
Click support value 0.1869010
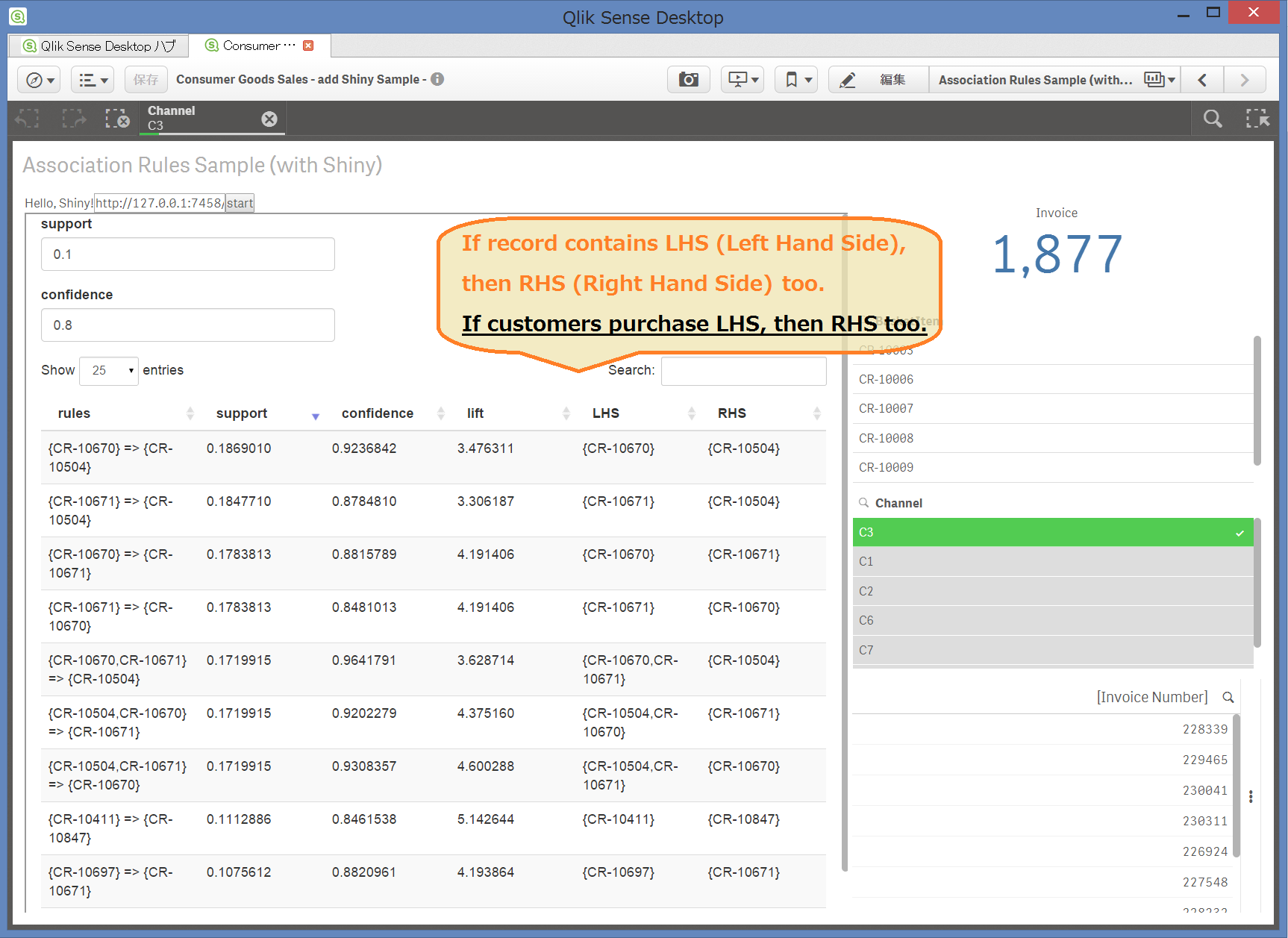(x=239, y=448)
